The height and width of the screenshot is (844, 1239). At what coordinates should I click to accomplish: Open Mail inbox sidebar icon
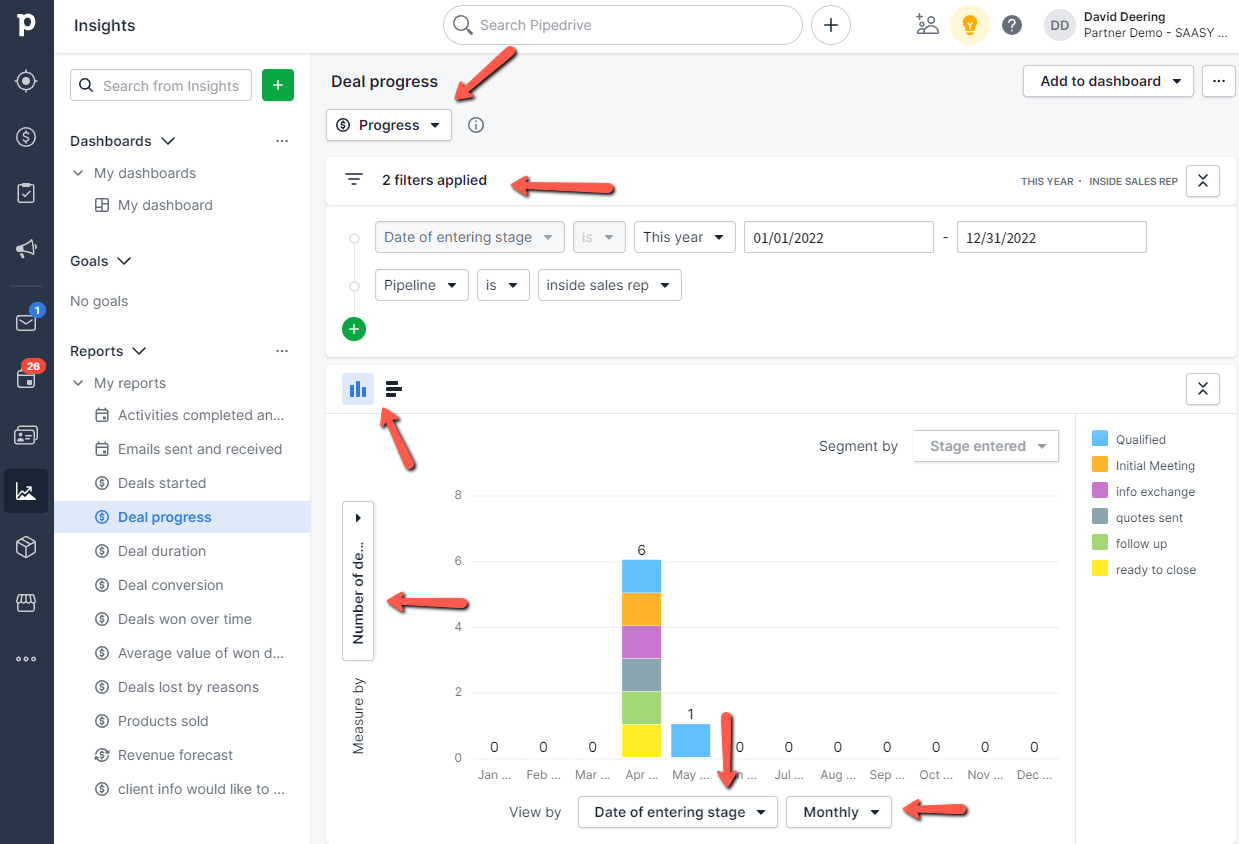point(26,322)
